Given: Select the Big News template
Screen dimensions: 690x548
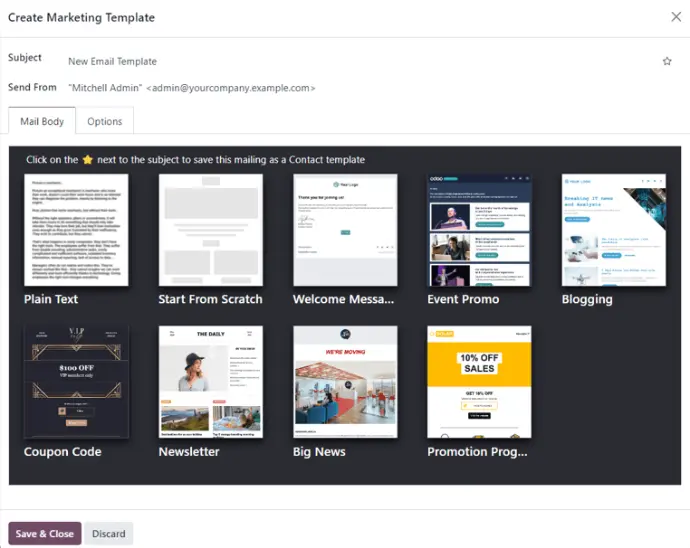Looking at the screenshot, I should point(344,382).
